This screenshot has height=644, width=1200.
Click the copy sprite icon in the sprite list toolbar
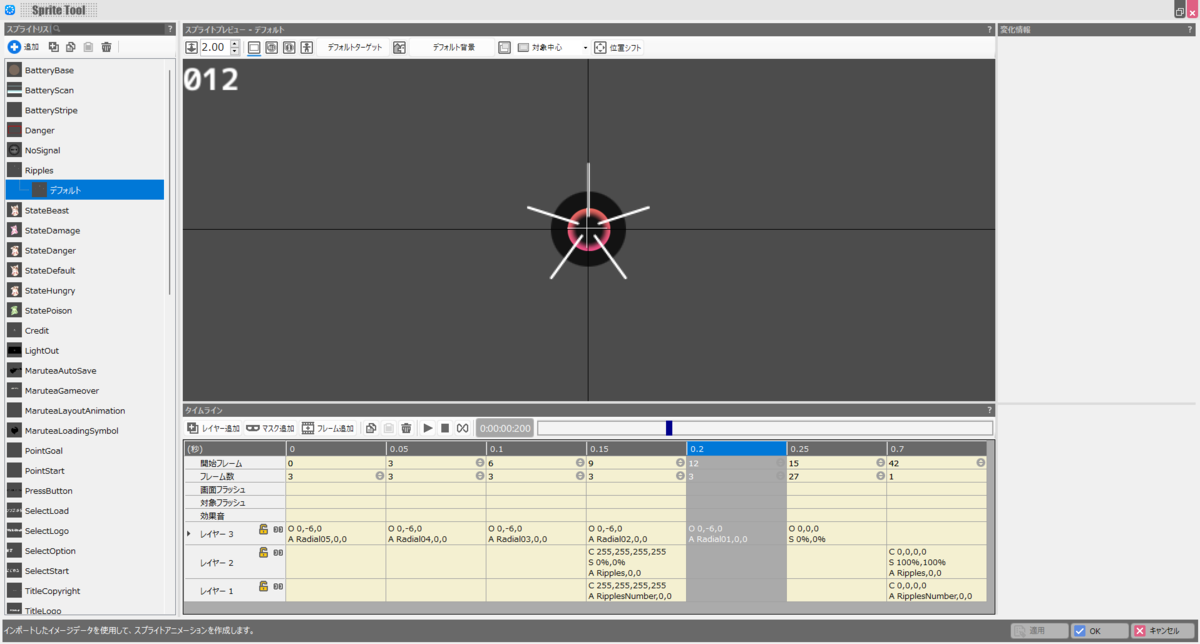[x=54, y=47]
